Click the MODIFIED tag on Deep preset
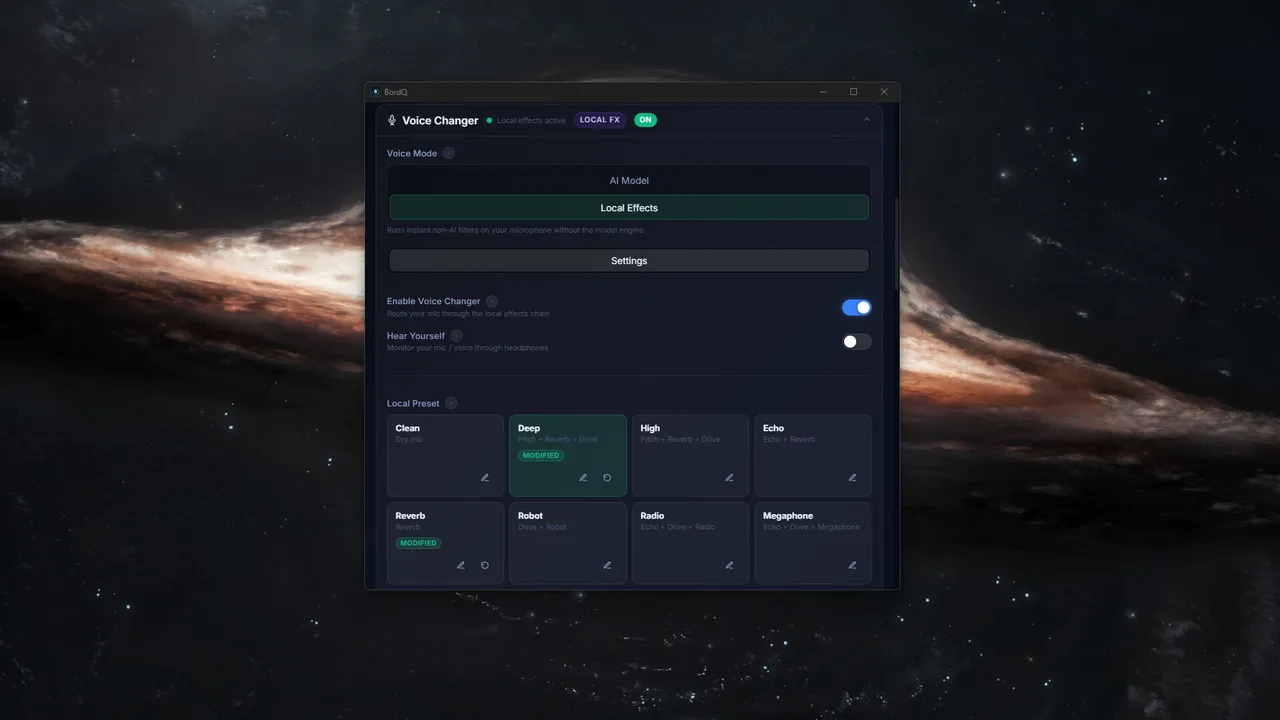This screenshot has height=720, width=1280. tap(541, 455)
